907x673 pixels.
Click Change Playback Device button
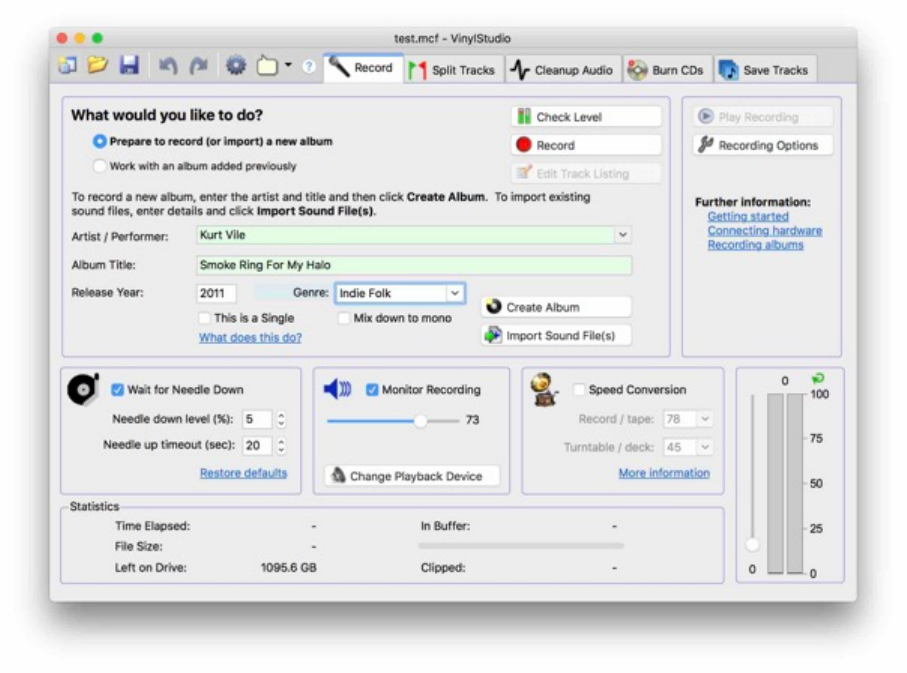coord(412,476)
